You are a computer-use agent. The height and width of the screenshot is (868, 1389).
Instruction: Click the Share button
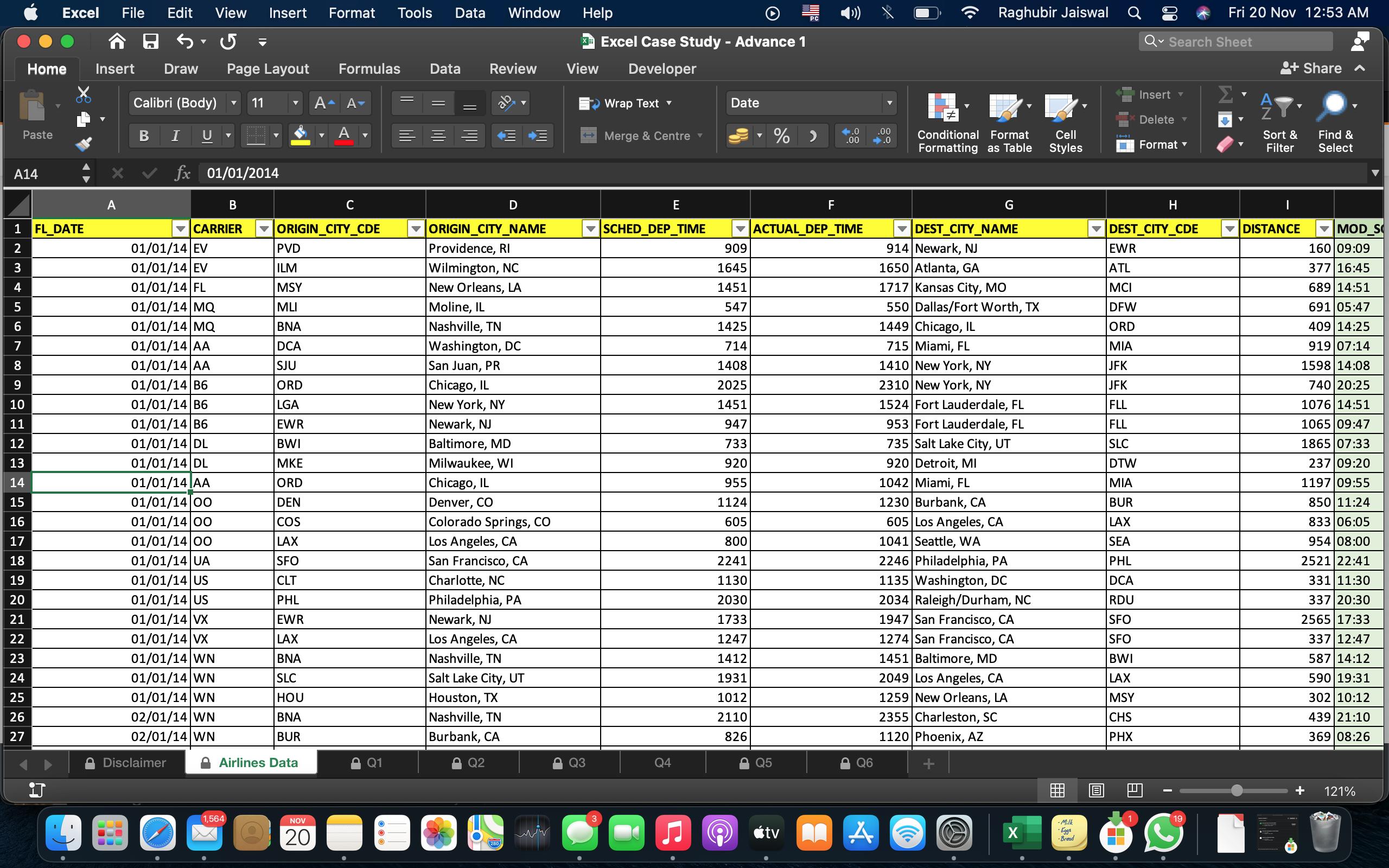(x=1311, y=68)
